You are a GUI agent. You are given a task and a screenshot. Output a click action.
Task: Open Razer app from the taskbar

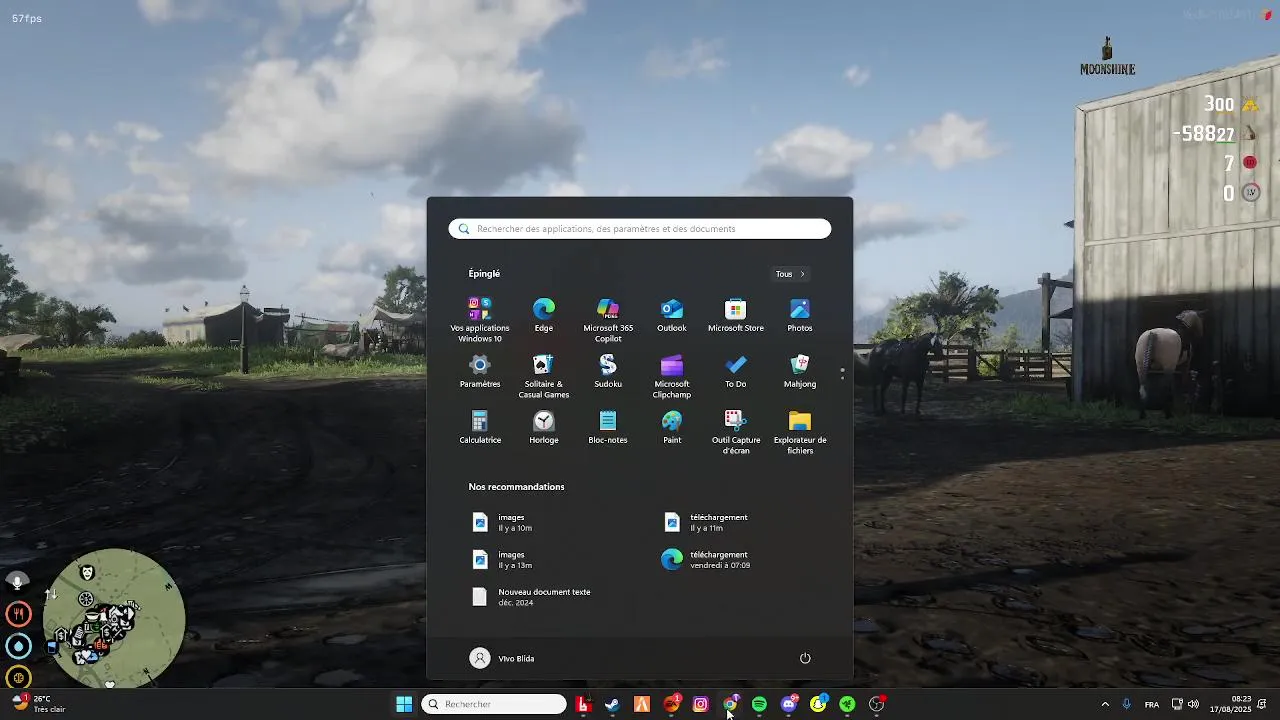[847, 704]
